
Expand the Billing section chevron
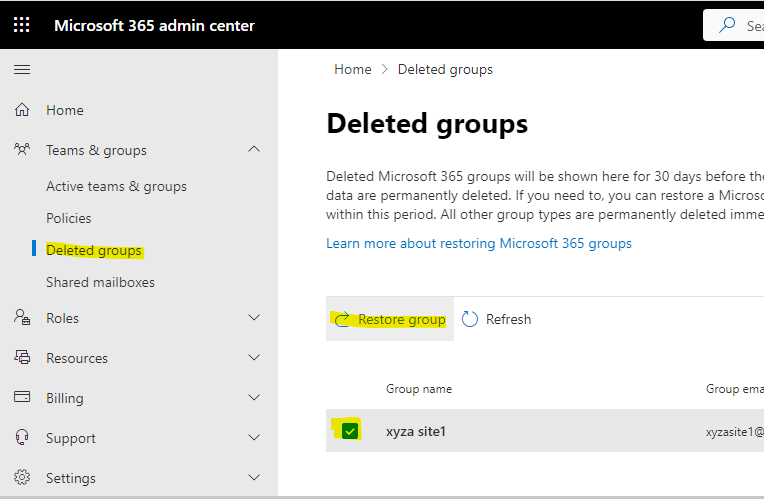pos(254,398)
